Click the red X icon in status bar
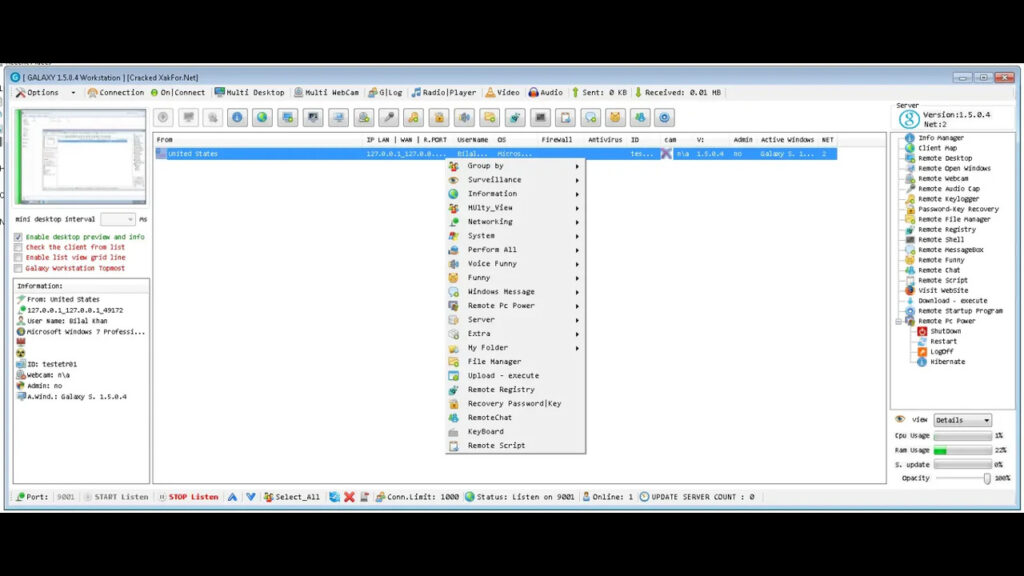Screen dimensions: 1024x576 [x=349, y=497]
